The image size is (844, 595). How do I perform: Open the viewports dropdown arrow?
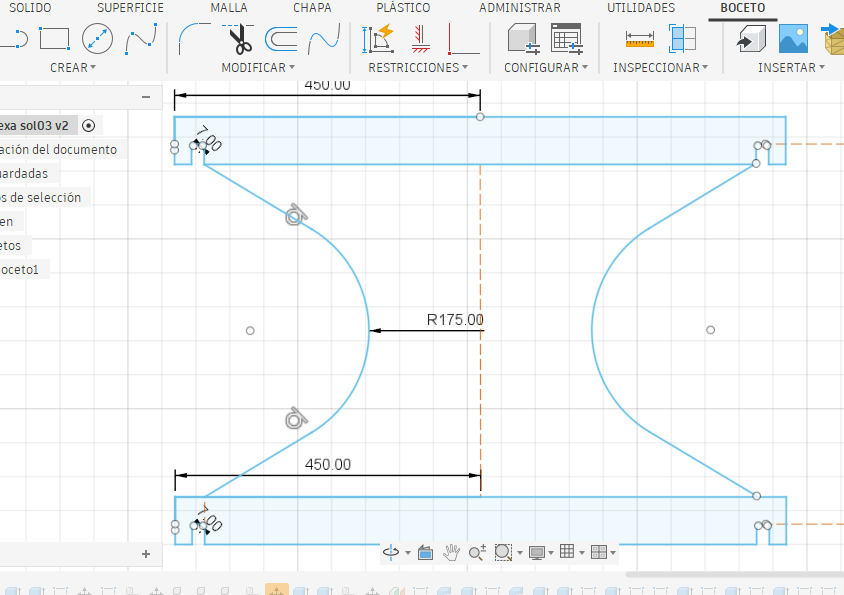[x=613, y=552]
